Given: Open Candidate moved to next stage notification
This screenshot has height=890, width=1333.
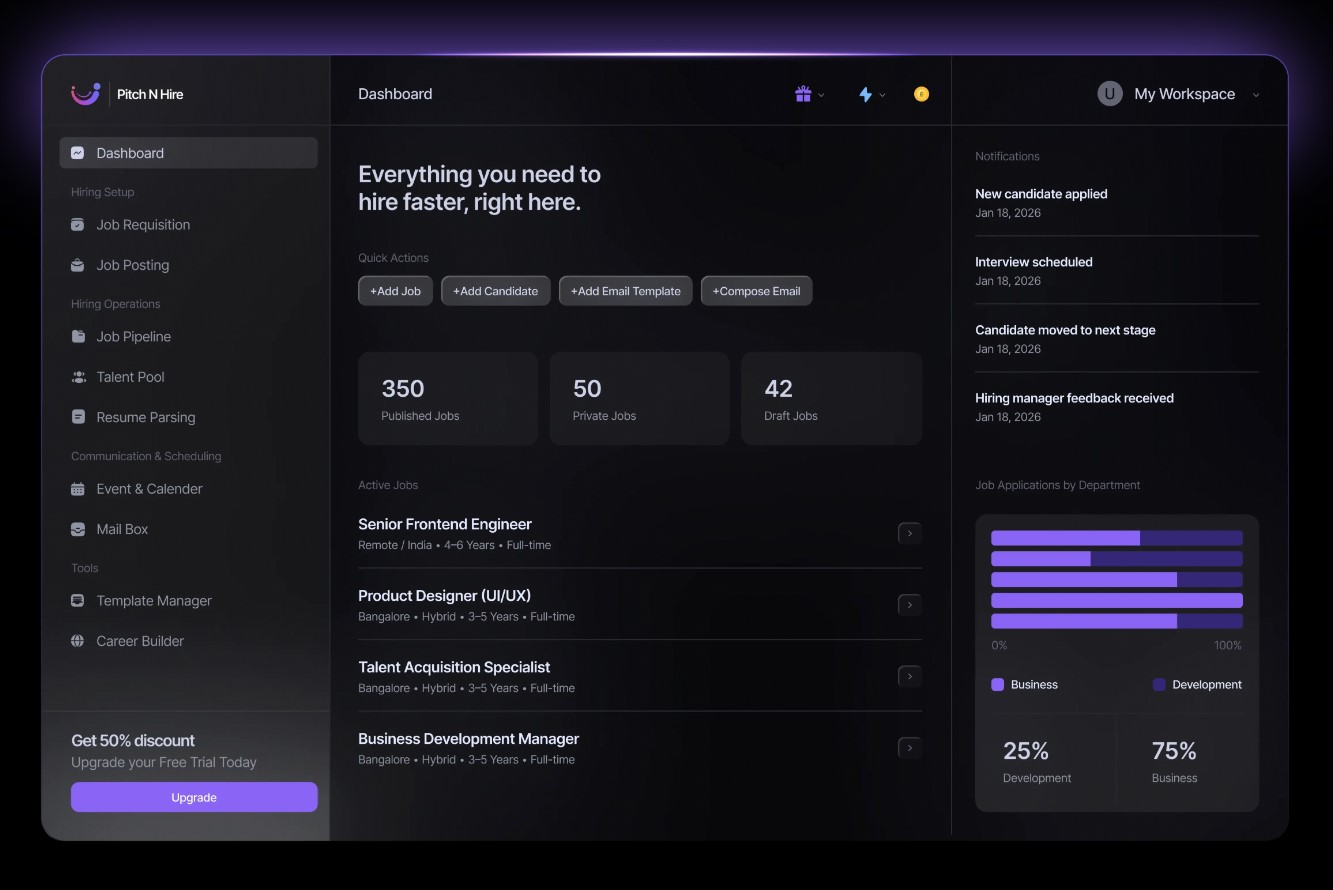Looking at the screenshot, I should coord(1117,339).
